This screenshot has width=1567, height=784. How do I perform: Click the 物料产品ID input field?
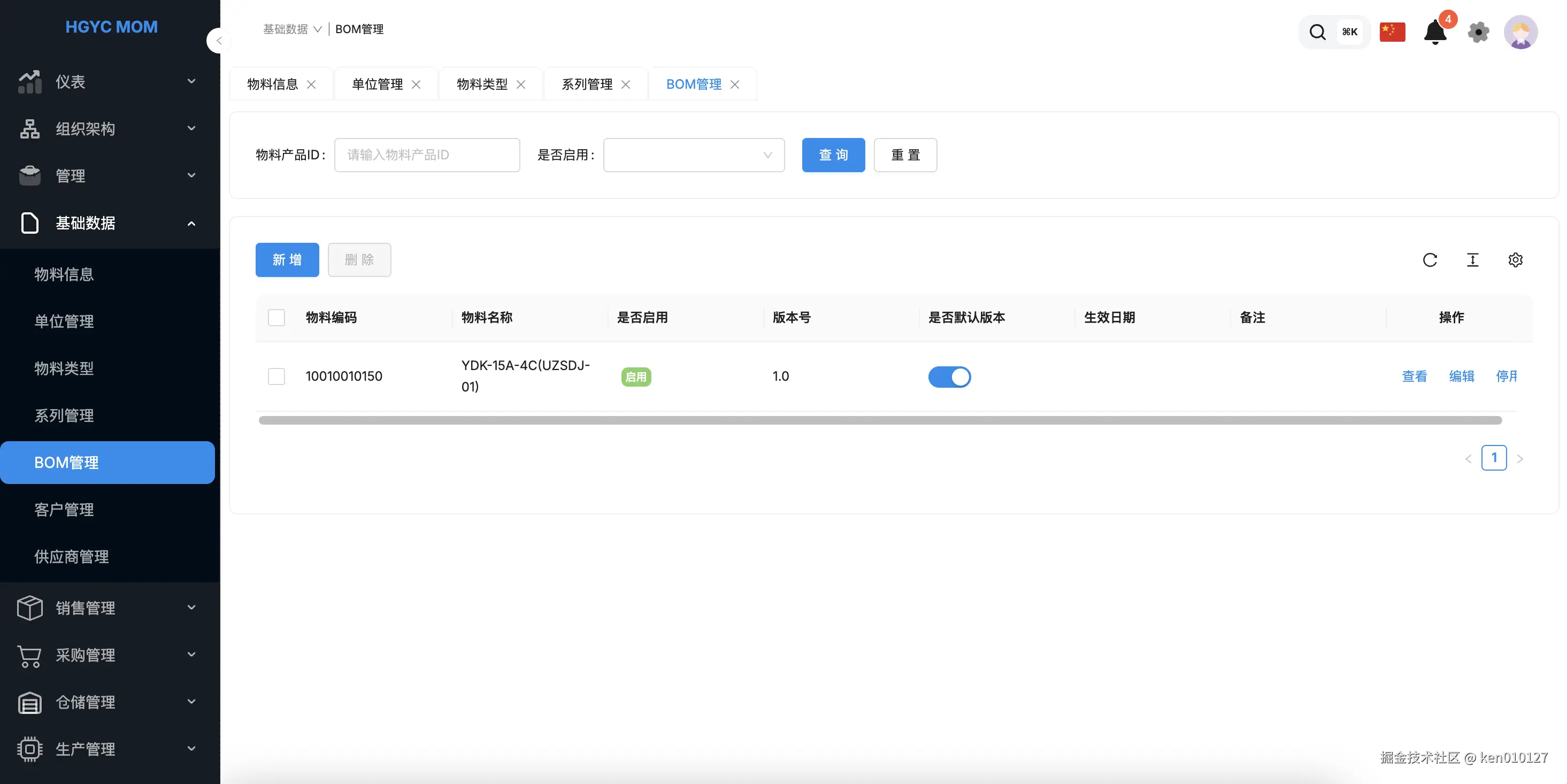click(x=426, y=155)
